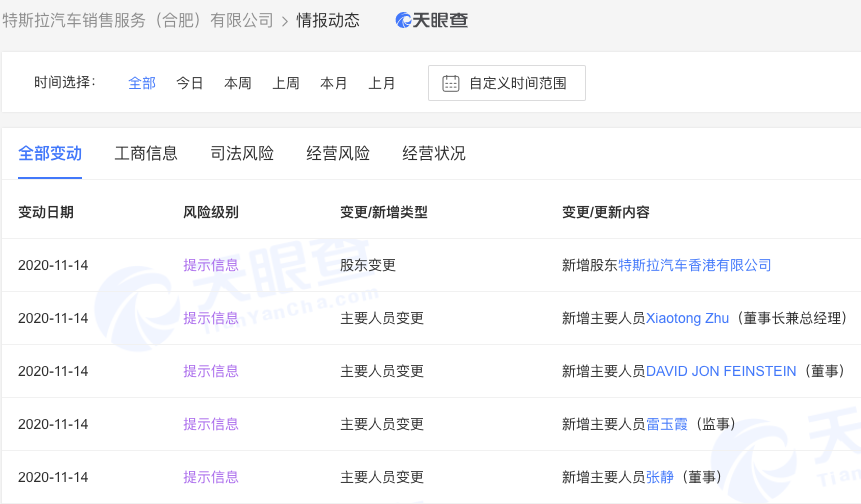Filter by 上周
The width and height of the screenshot is (861, 504).
pos(286,83)
